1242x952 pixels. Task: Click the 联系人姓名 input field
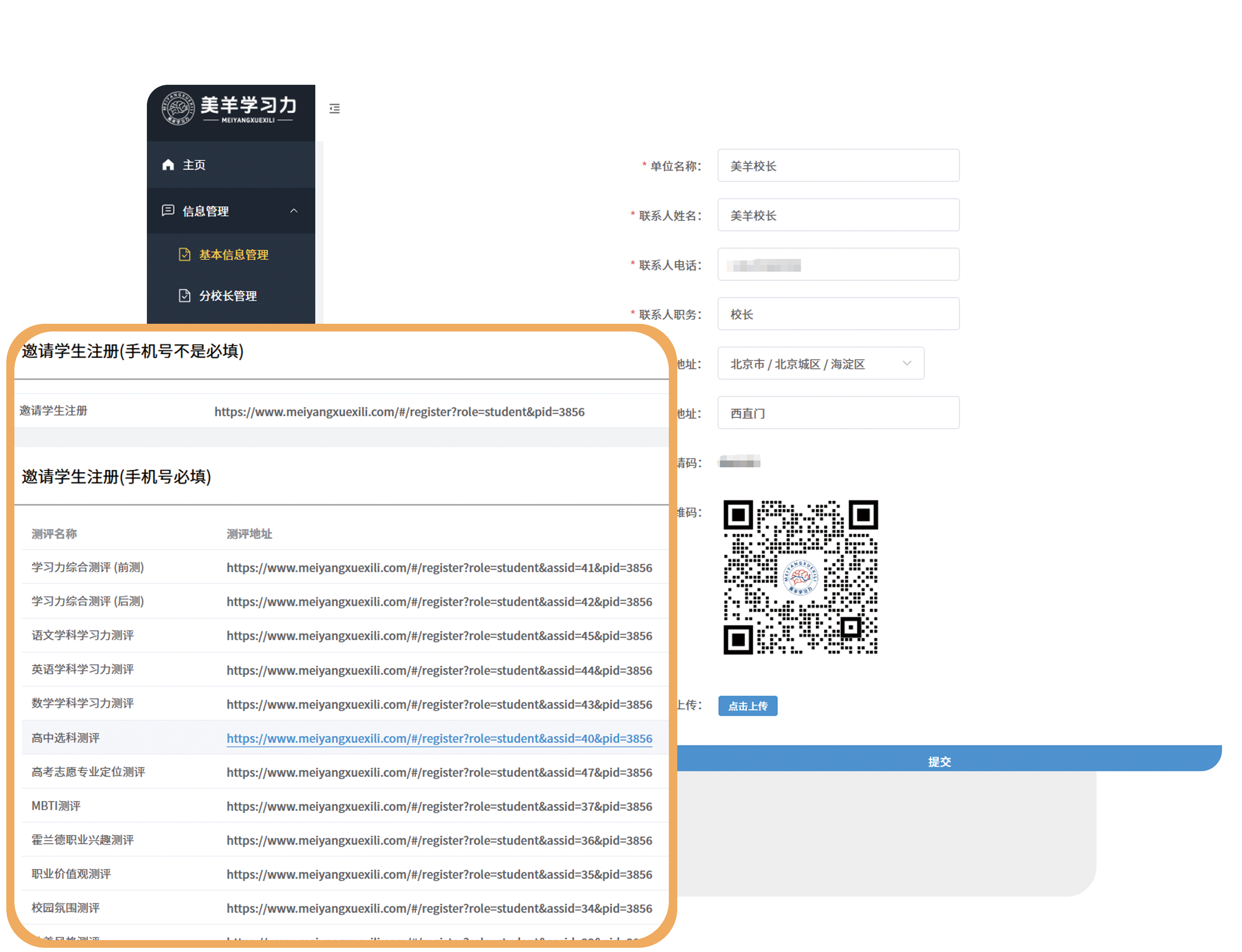[838, 215]
